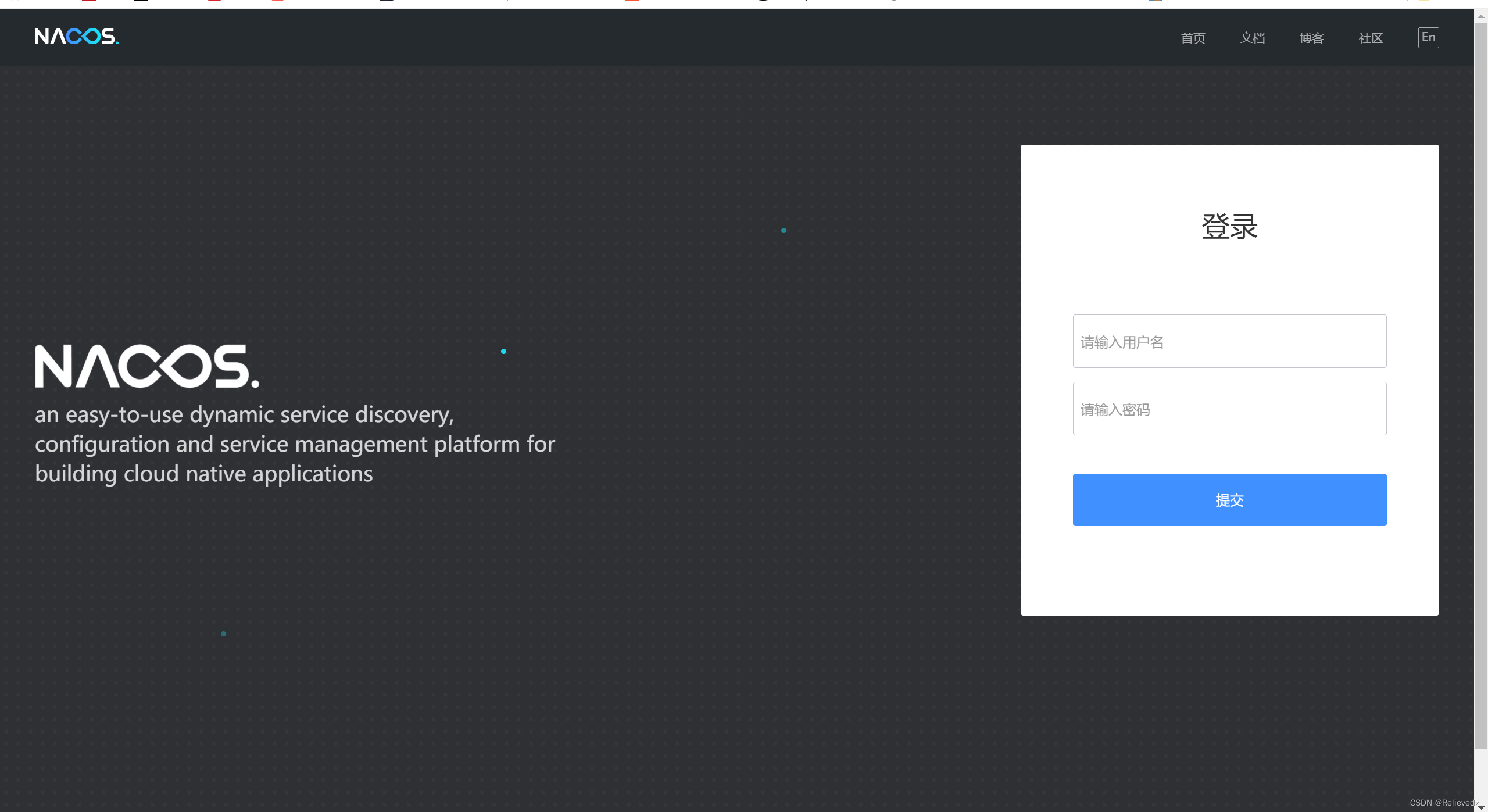Click the teal dot in lower left
Screen dimensions: 1488x812
point(223,634)
